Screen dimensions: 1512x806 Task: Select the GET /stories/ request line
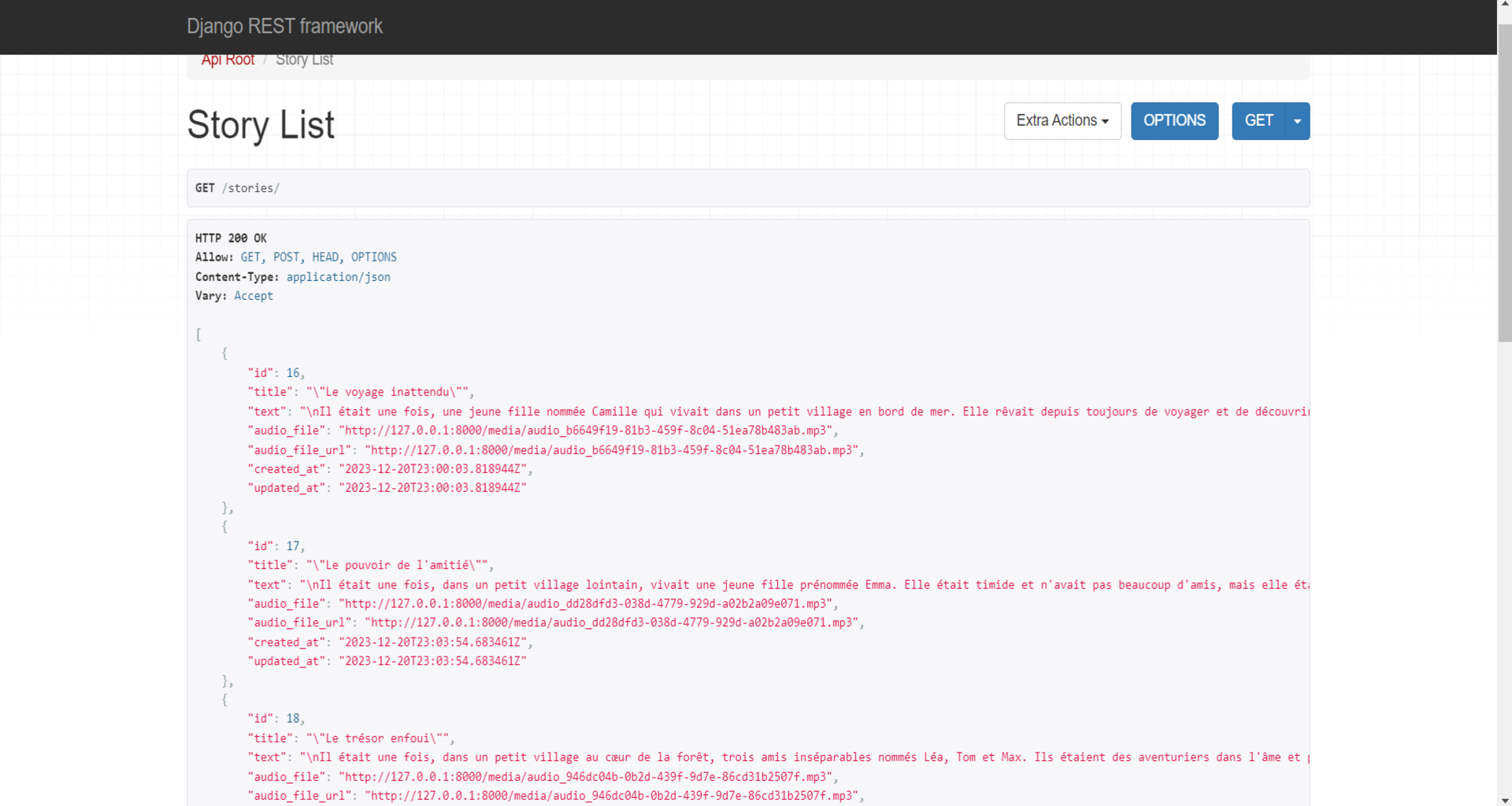tap(237, 188)
